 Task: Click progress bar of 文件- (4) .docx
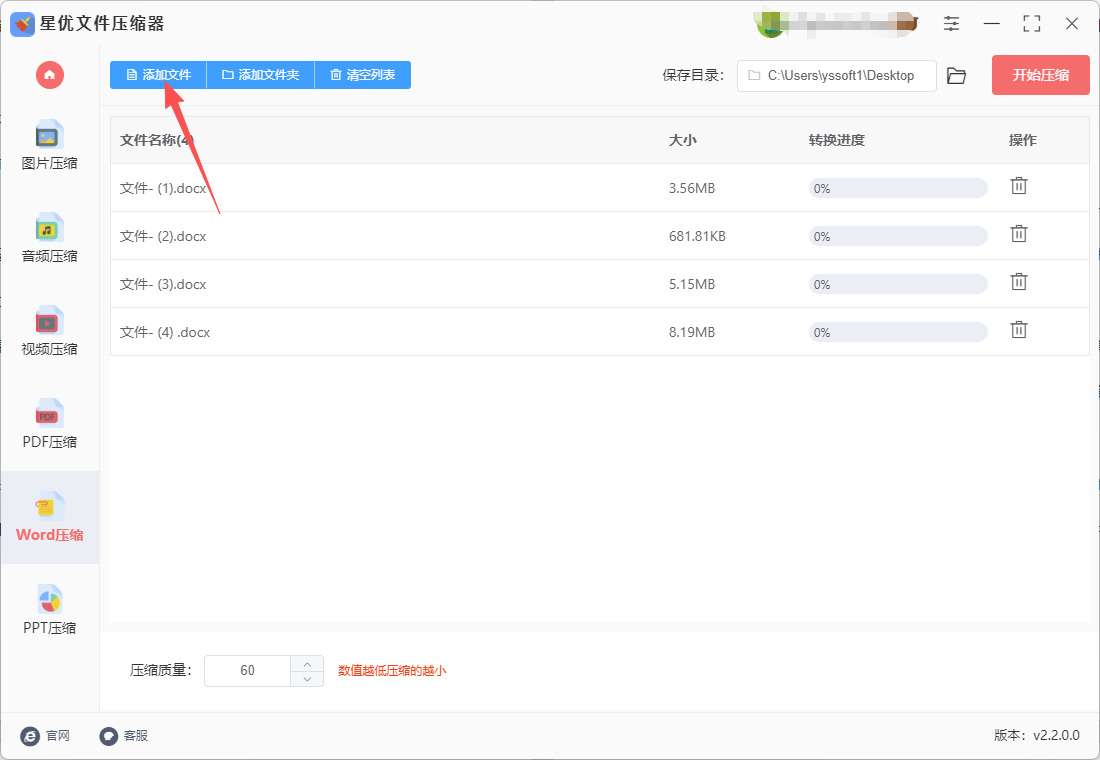(898, 332)
